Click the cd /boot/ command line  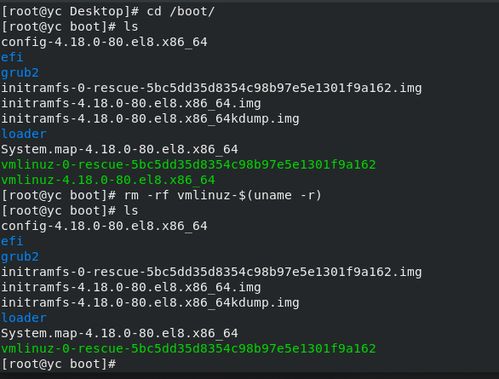click(x=108, y=12)
